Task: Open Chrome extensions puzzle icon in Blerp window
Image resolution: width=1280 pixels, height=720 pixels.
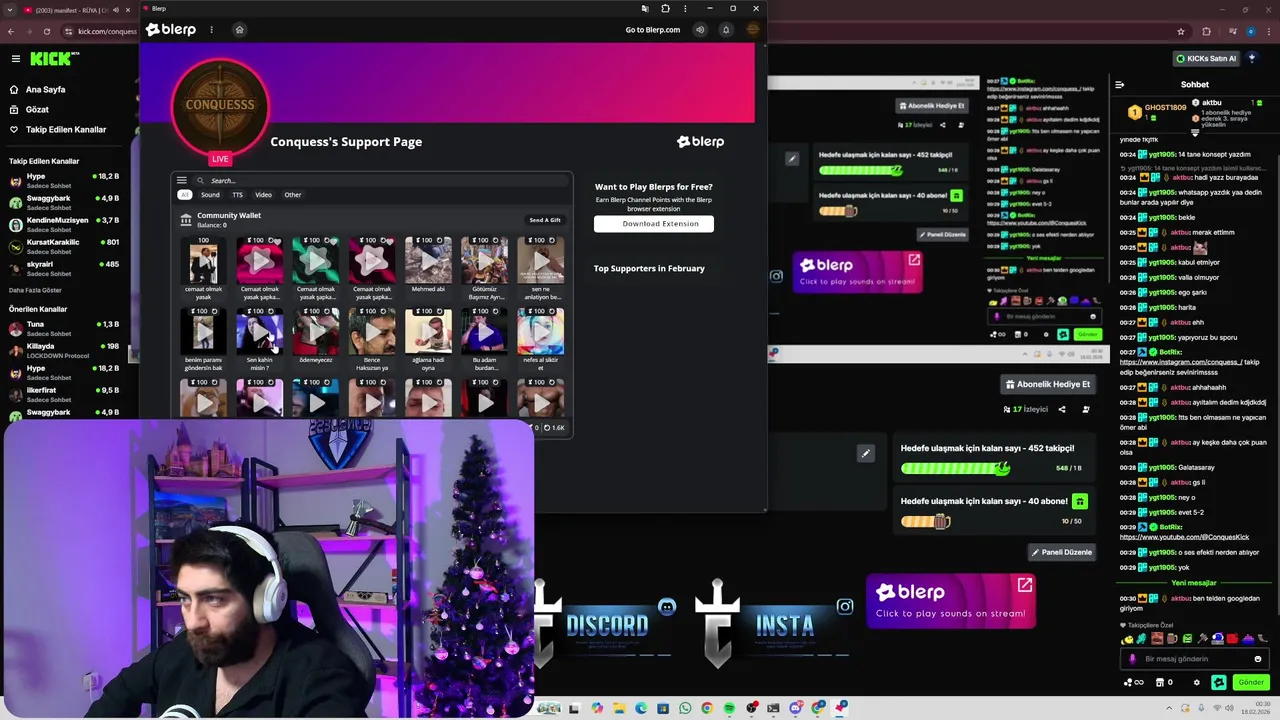Action: (x=665, y=8)
